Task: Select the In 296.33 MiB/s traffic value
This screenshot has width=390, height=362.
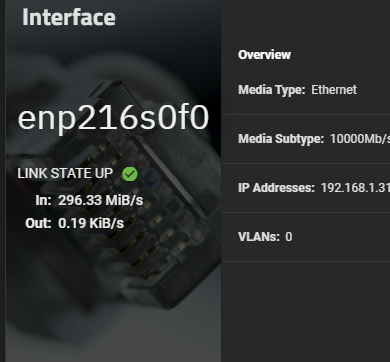Action: (x=101, y=200)
